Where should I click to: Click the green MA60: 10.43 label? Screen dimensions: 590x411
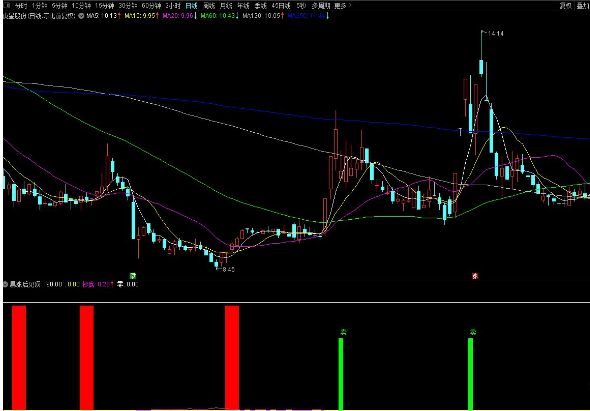pos(219,16)
